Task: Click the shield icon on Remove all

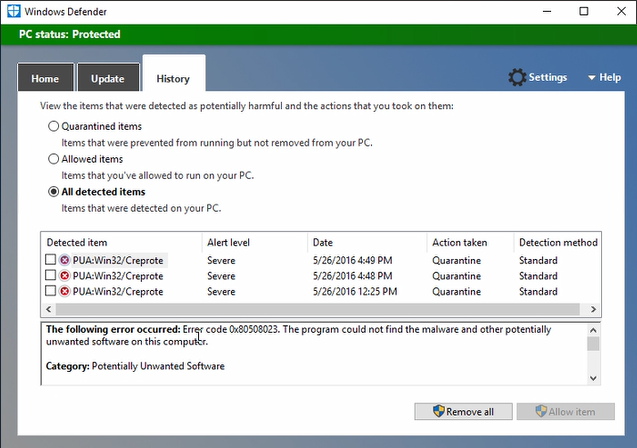Action: tap(437, 411)
